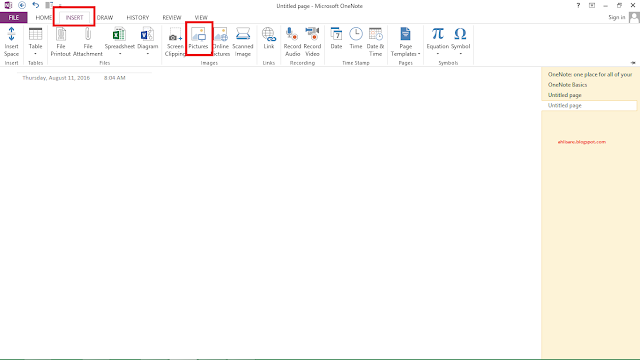
Task: Open Help with the question mark
Action: [x=578, y=6]
